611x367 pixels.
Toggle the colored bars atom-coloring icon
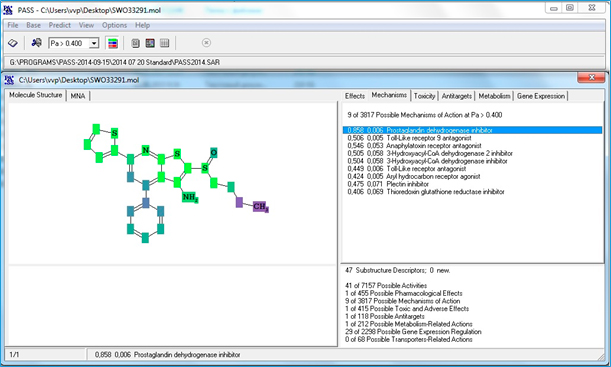[x=113, y=43]
